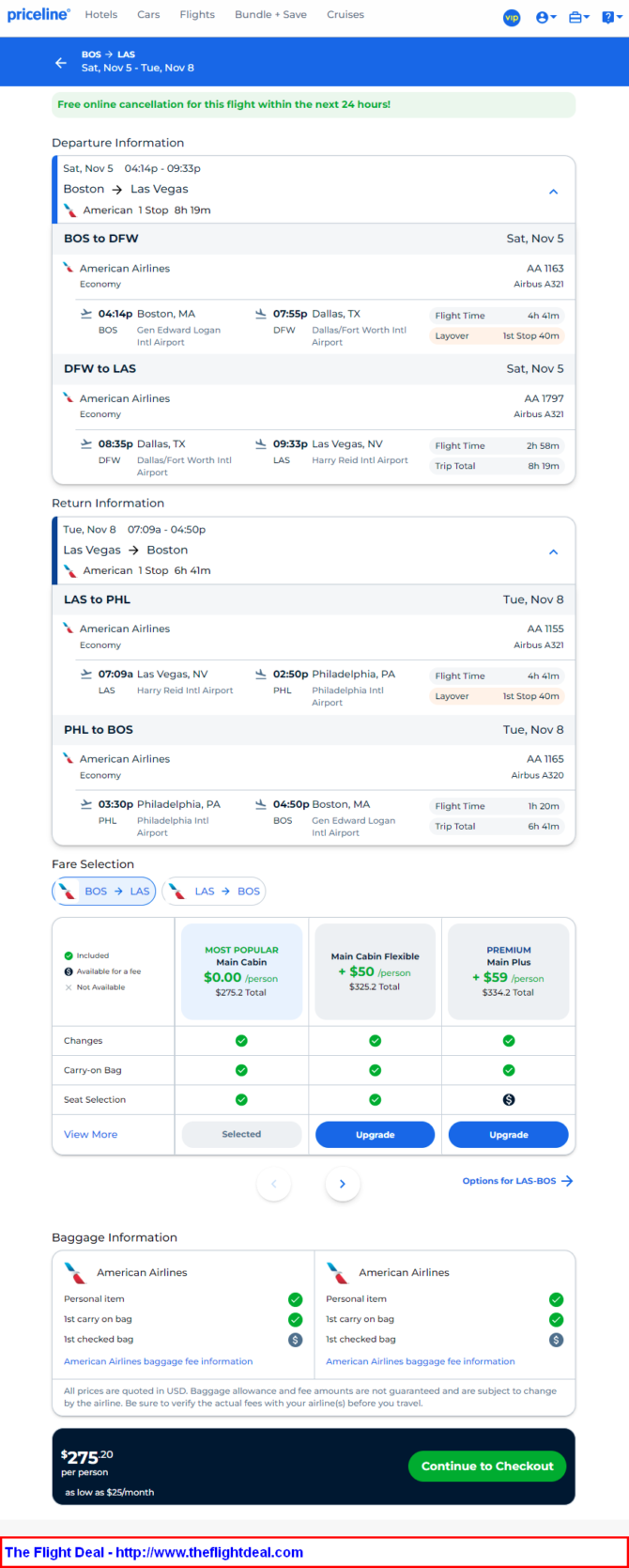This screenshot has width=629, height=1568.
Task: Open the Flights menu item
Action: 197,15
